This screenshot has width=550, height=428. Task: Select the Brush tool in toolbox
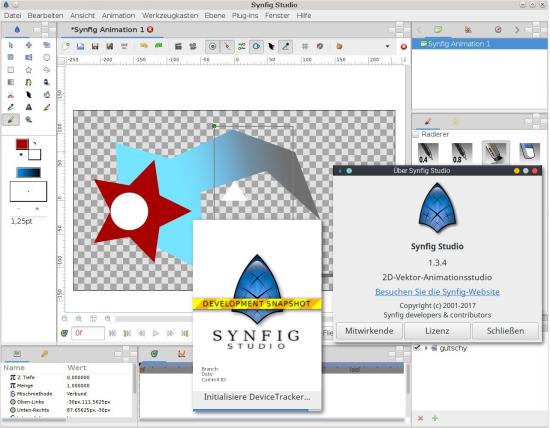click(x=11, y=120)
